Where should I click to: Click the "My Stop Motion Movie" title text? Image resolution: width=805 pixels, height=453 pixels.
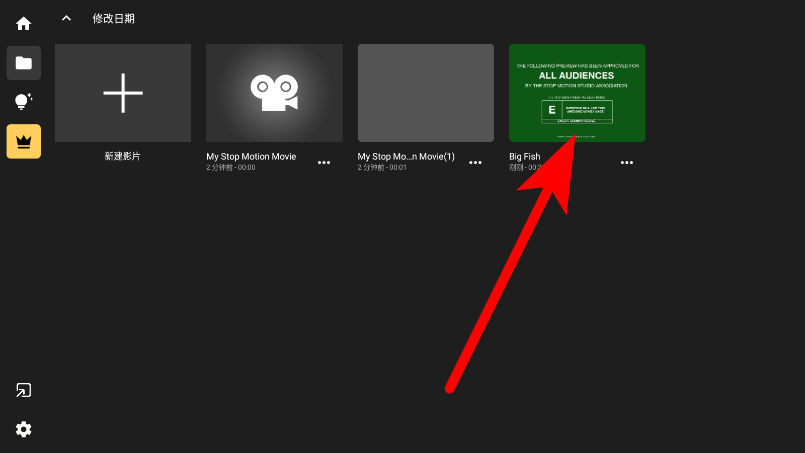coord(251,157)
